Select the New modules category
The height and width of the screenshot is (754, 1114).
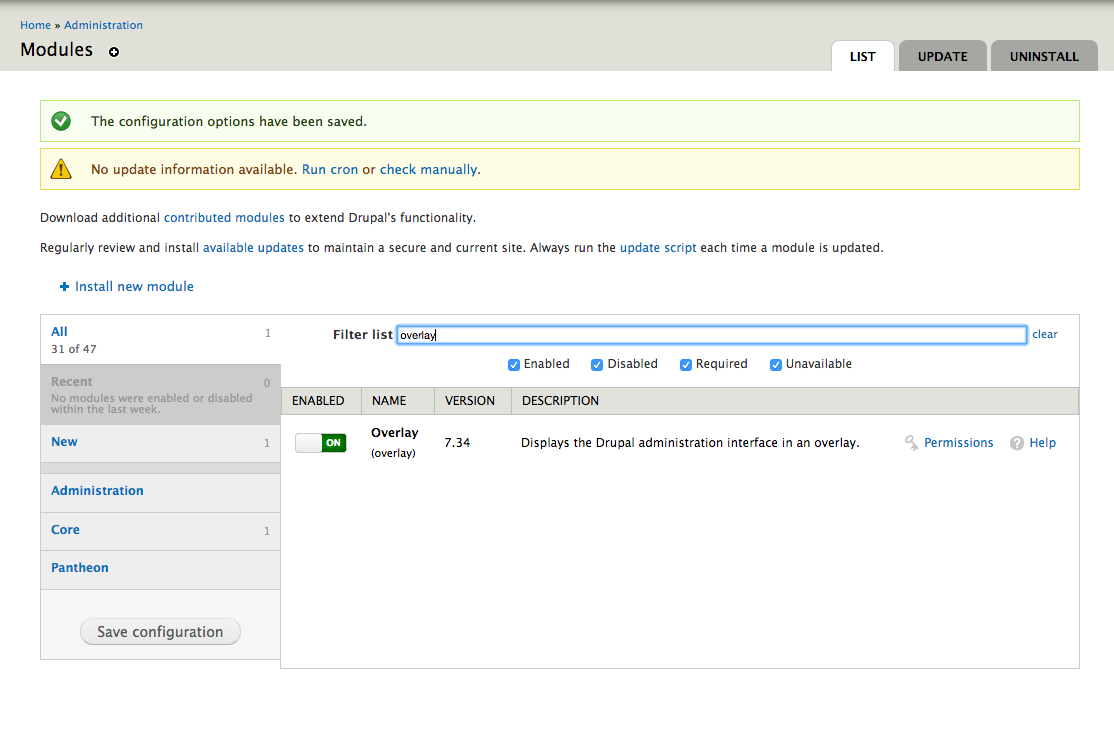161,443
